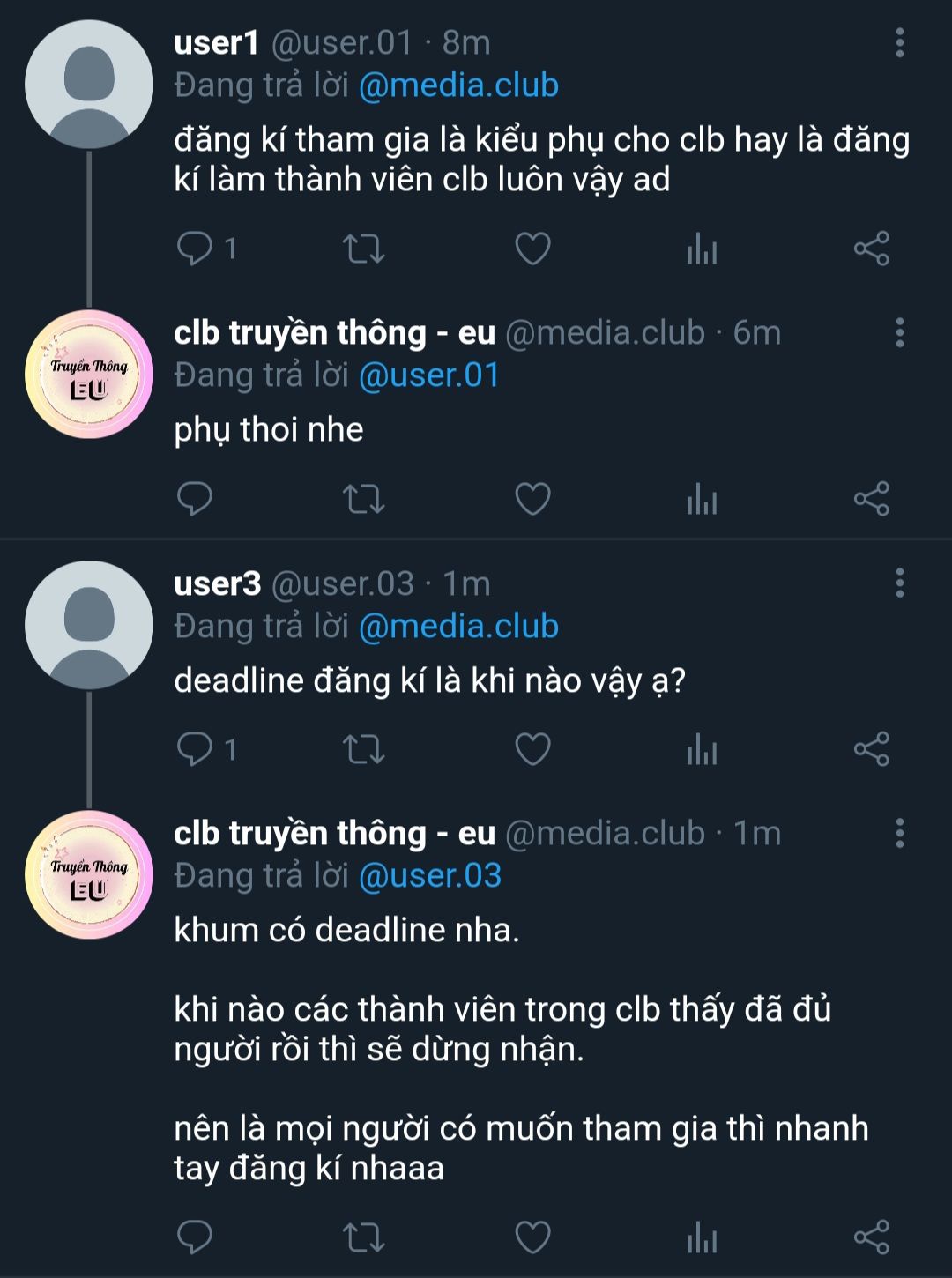
Task: View analytics for user1's tweet
Action: 702,249
